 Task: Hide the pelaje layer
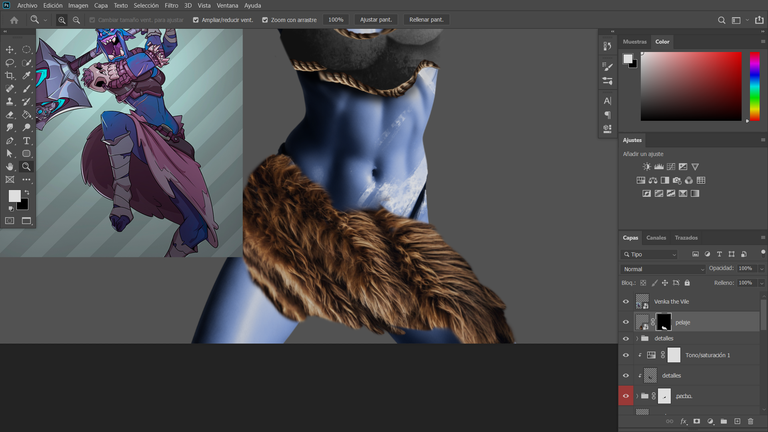pos(625,322)
